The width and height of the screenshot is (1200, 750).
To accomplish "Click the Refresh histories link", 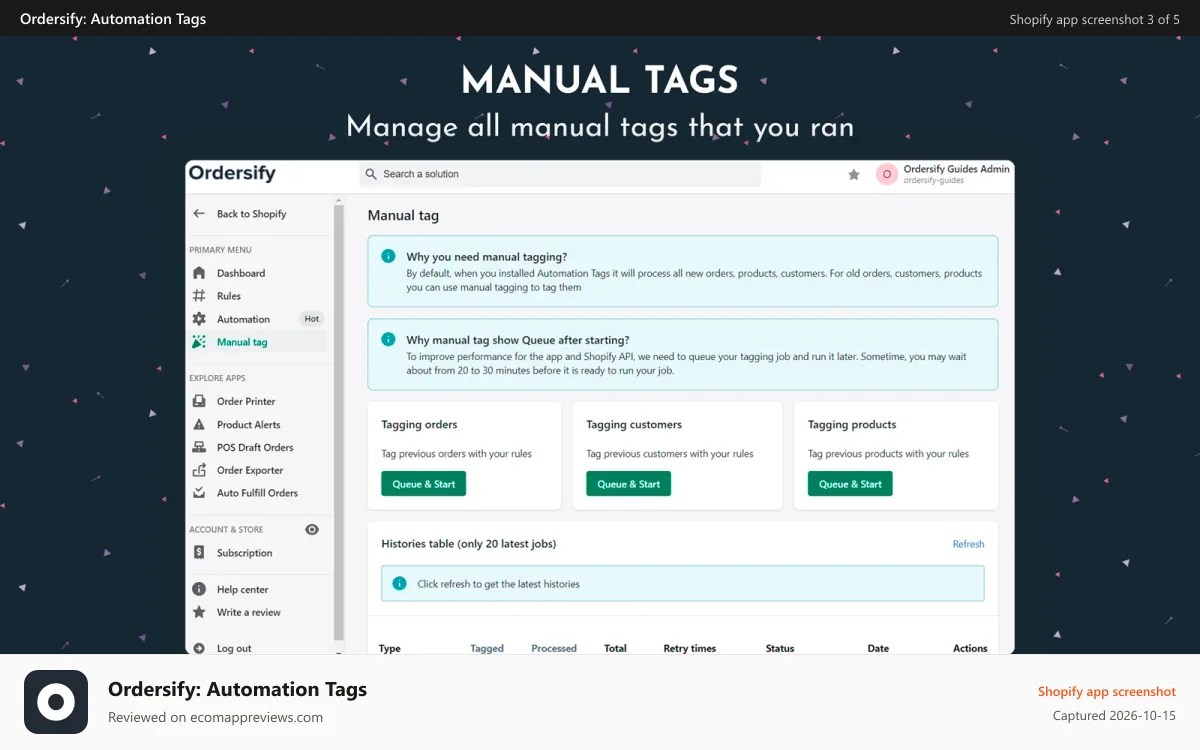I will click(x=968, y=544).
